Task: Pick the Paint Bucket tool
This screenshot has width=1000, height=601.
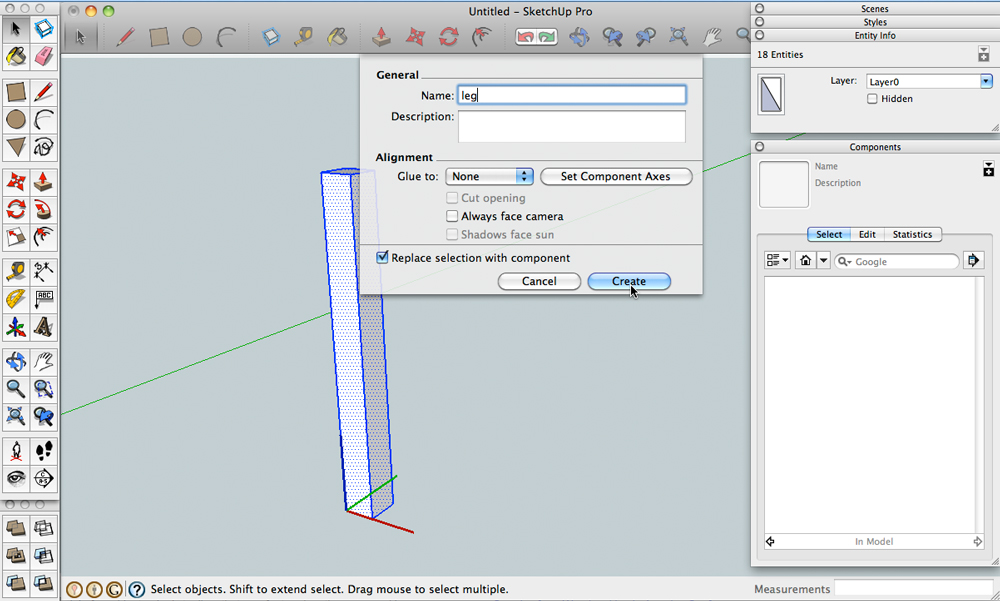Action: pos(15,57)
